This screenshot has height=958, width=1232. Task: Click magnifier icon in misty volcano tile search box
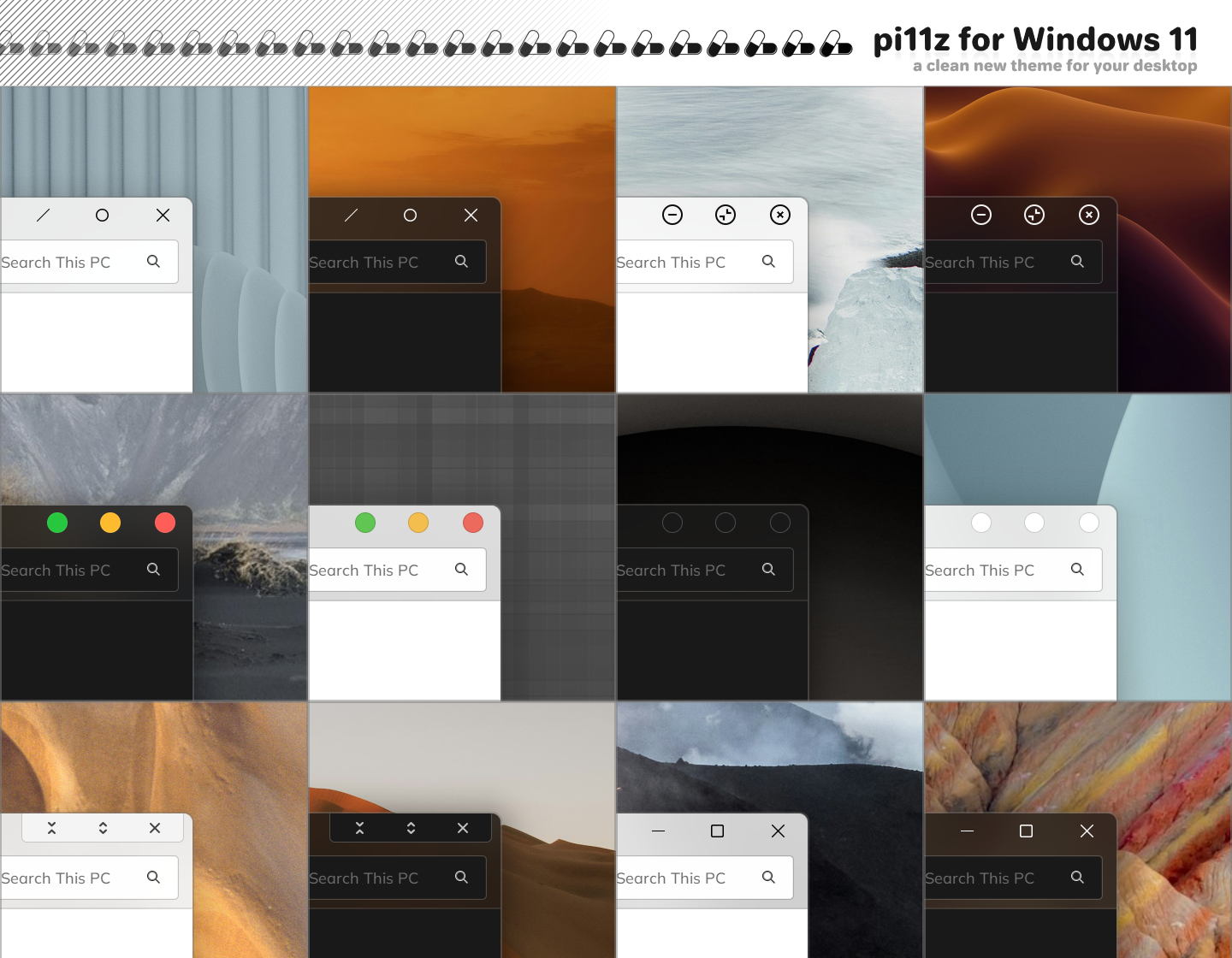pyautogui.click(x=768, y=878)
